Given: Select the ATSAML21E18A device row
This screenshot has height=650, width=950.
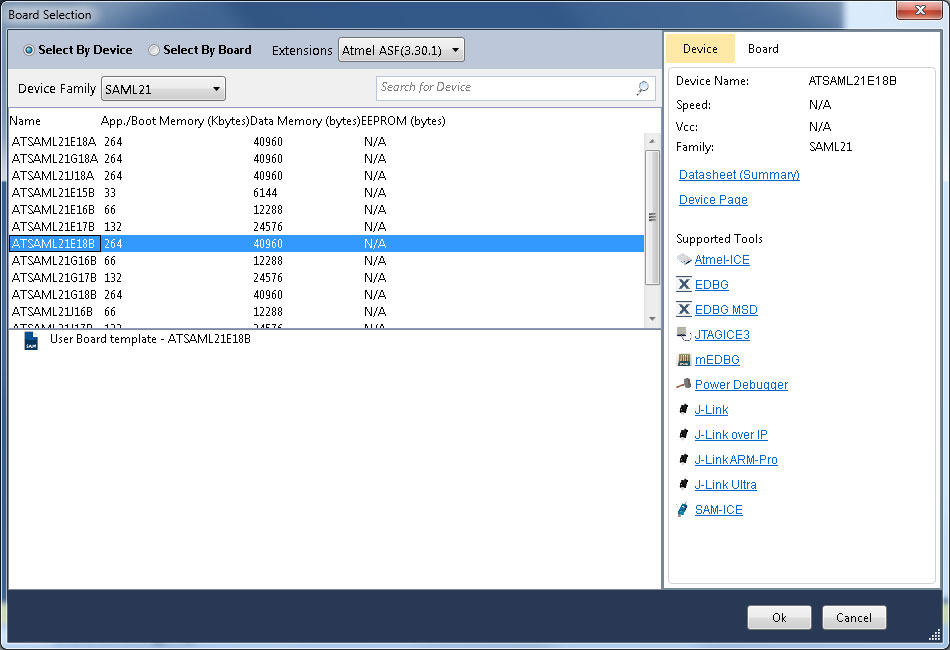Looking at the screenshot, I should pyautogui.click(x=327, y=142).
